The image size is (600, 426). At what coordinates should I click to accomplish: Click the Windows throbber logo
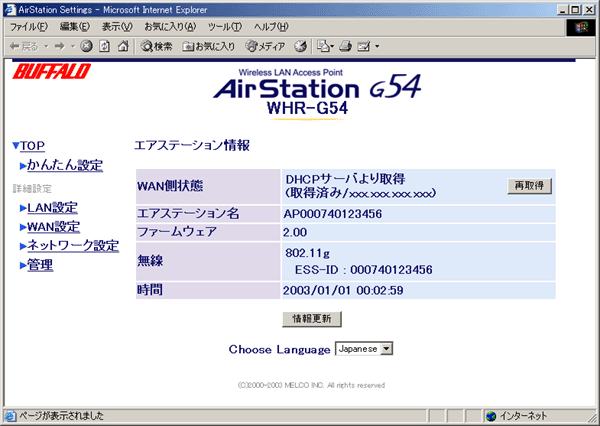[x=580, y=28]
